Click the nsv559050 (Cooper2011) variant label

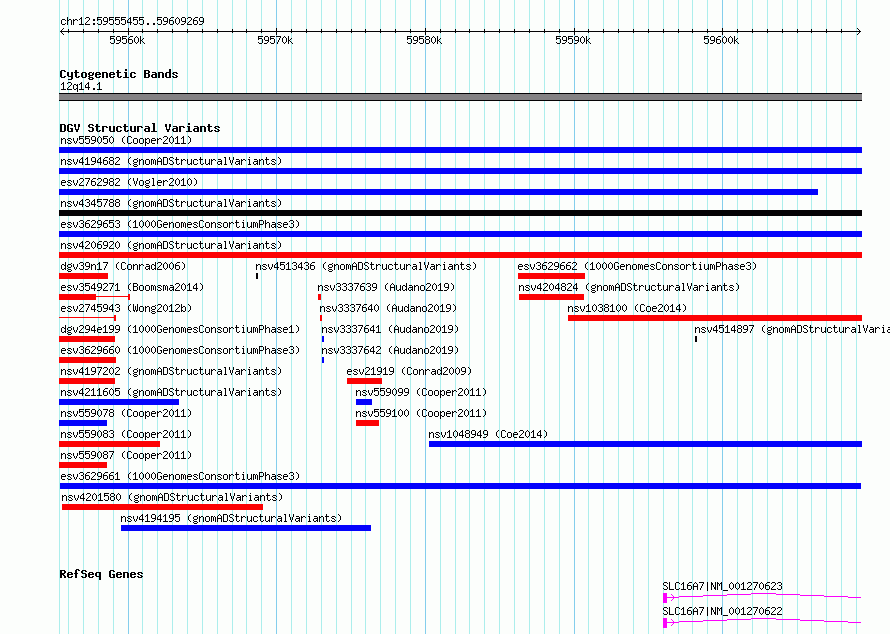click(x=126, y=140)
